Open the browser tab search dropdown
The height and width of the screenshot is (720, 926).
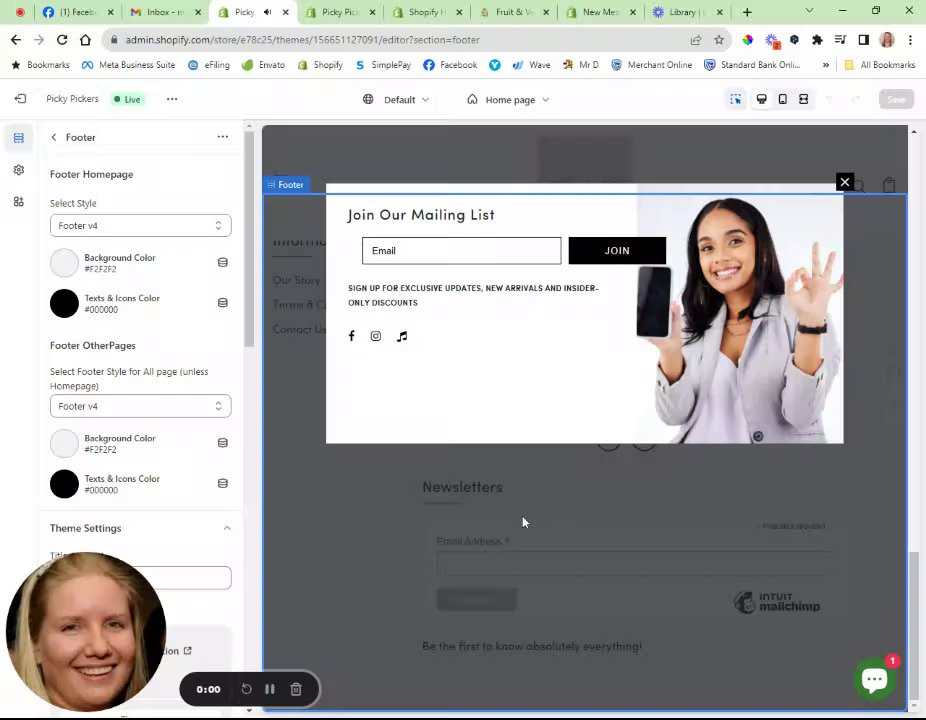pyautogui.click(x=809, y=11)
